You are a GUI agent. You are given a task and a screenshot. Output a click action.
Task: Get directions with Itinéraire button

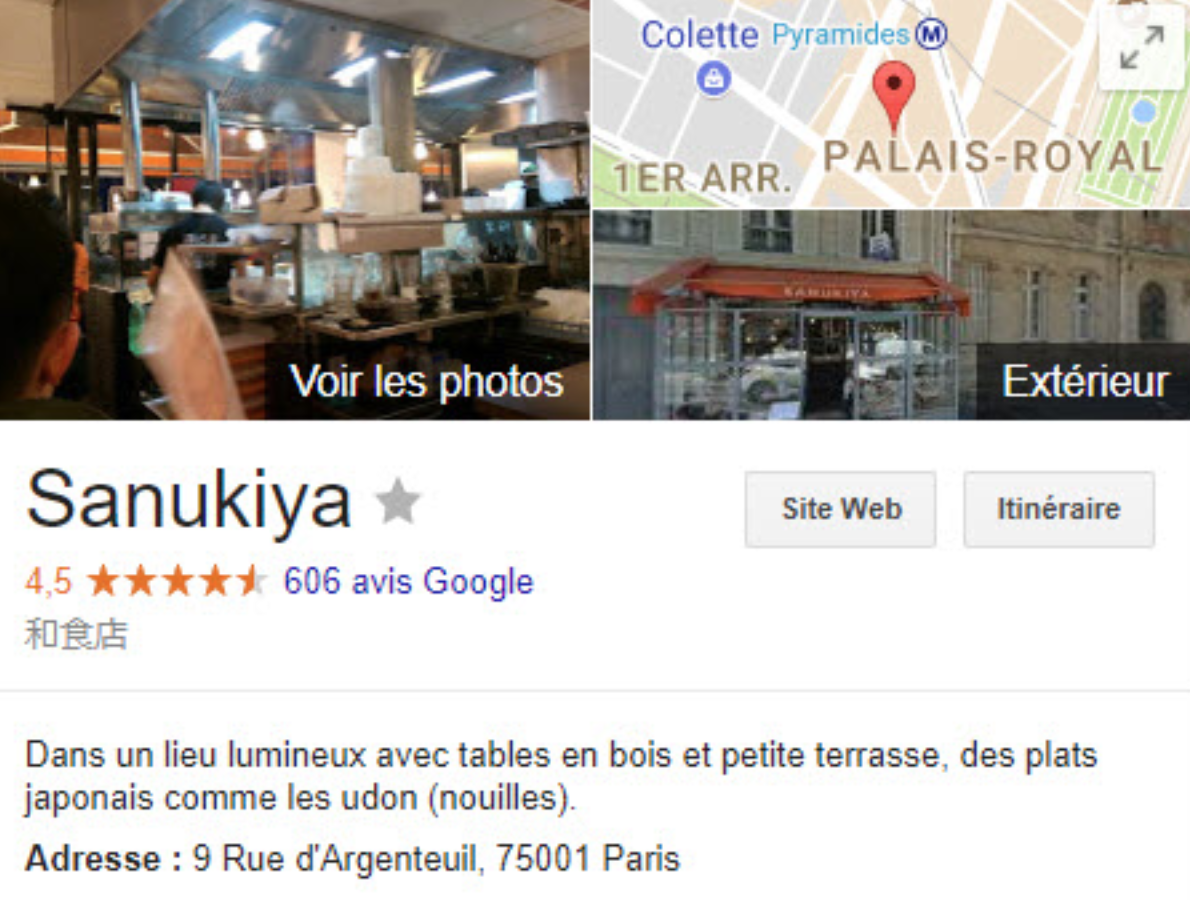pos(1059,509)
